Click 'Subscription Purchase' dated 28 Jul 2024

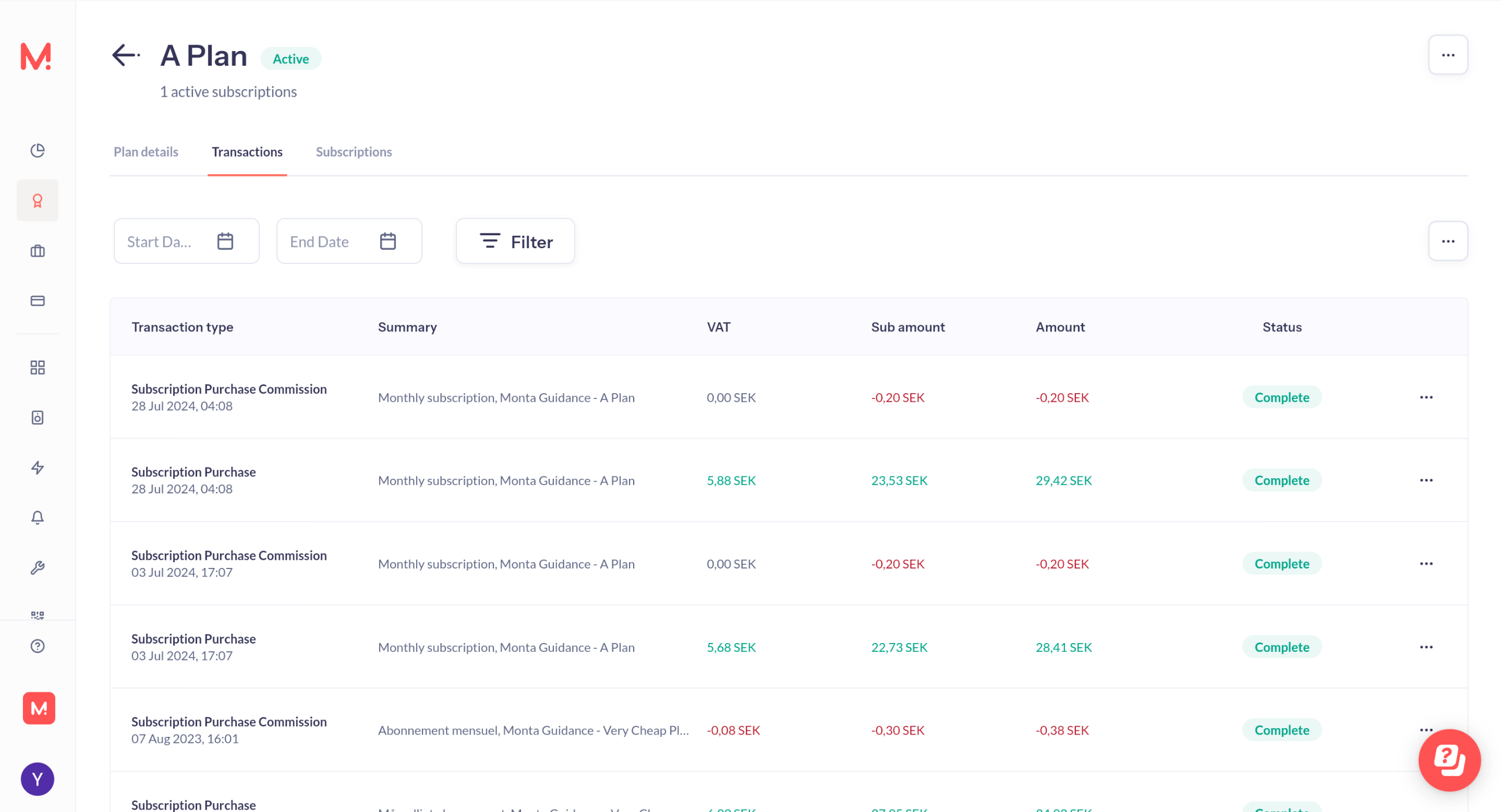coord(194,472)
